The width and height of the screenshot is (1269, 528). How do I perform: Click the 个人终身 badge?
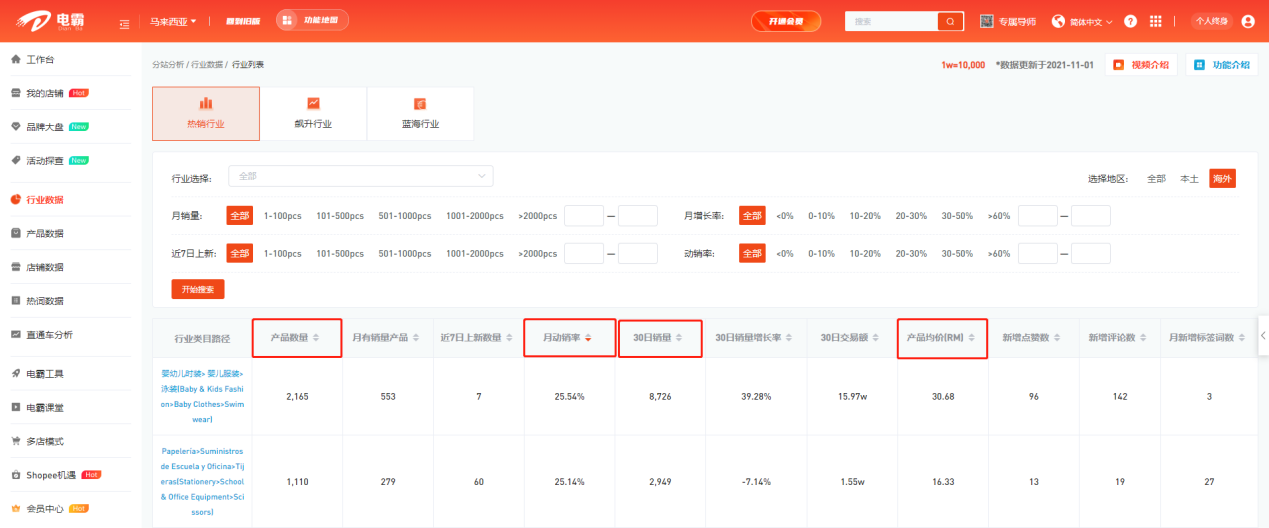pos(1211,21)
